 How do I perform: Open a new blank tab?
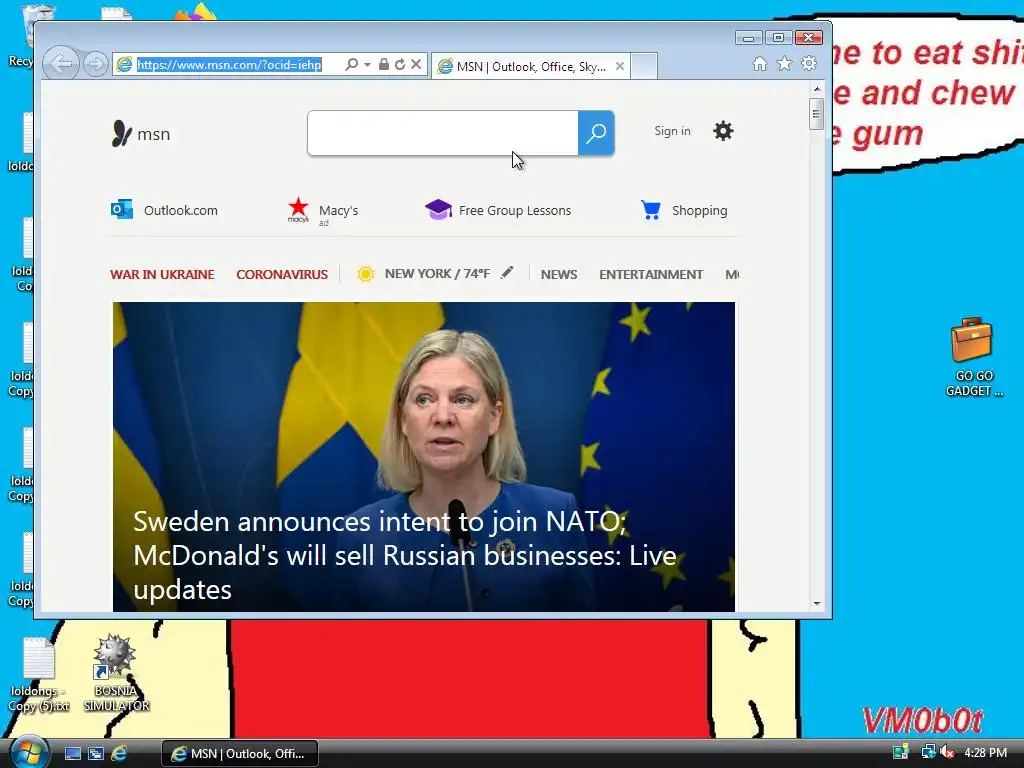click(644, 67)
